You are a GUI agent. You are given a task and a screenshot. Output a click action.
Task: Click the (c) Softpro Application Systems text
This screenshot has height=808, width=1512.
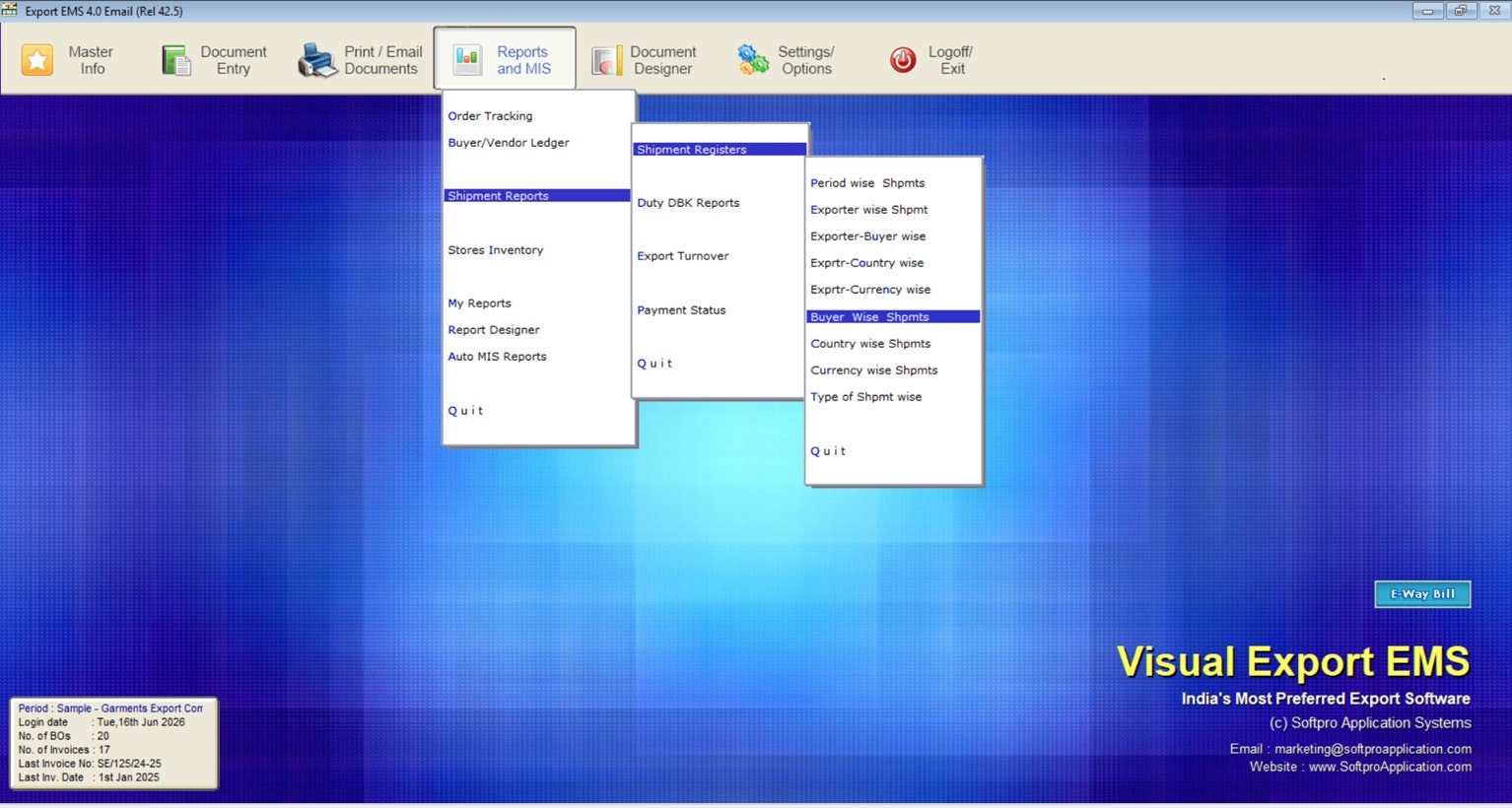coord(1370,723)
